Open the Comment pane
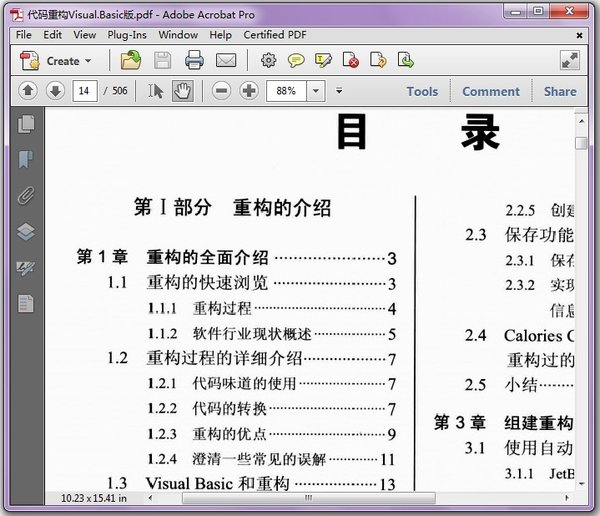Viewport: 600px width, 516px height. pos(491,91)
